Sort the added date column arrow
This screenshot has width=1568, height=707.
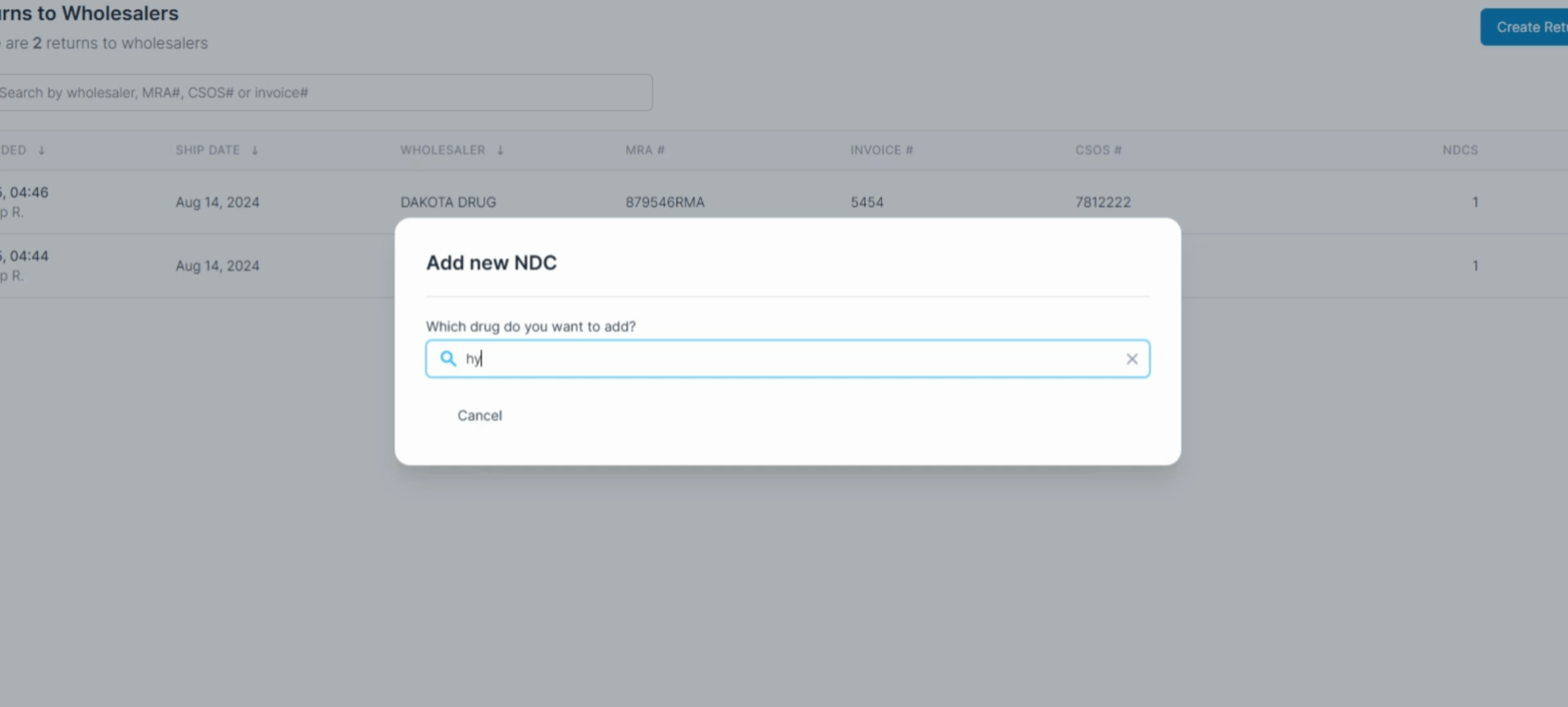(41, 151)
